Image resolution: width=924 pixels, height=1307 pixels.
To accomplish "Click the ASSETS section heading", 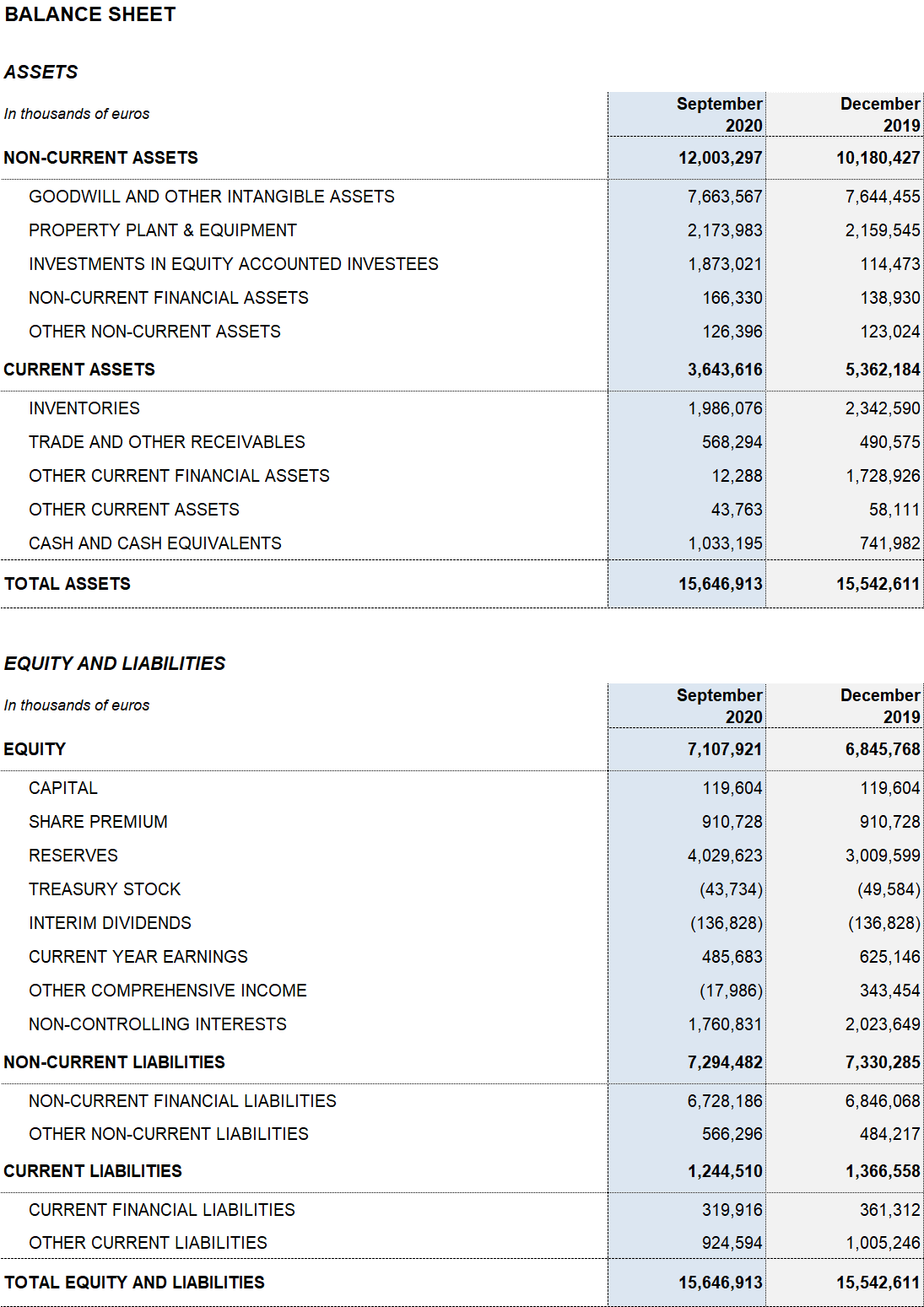I will point(41,73).
